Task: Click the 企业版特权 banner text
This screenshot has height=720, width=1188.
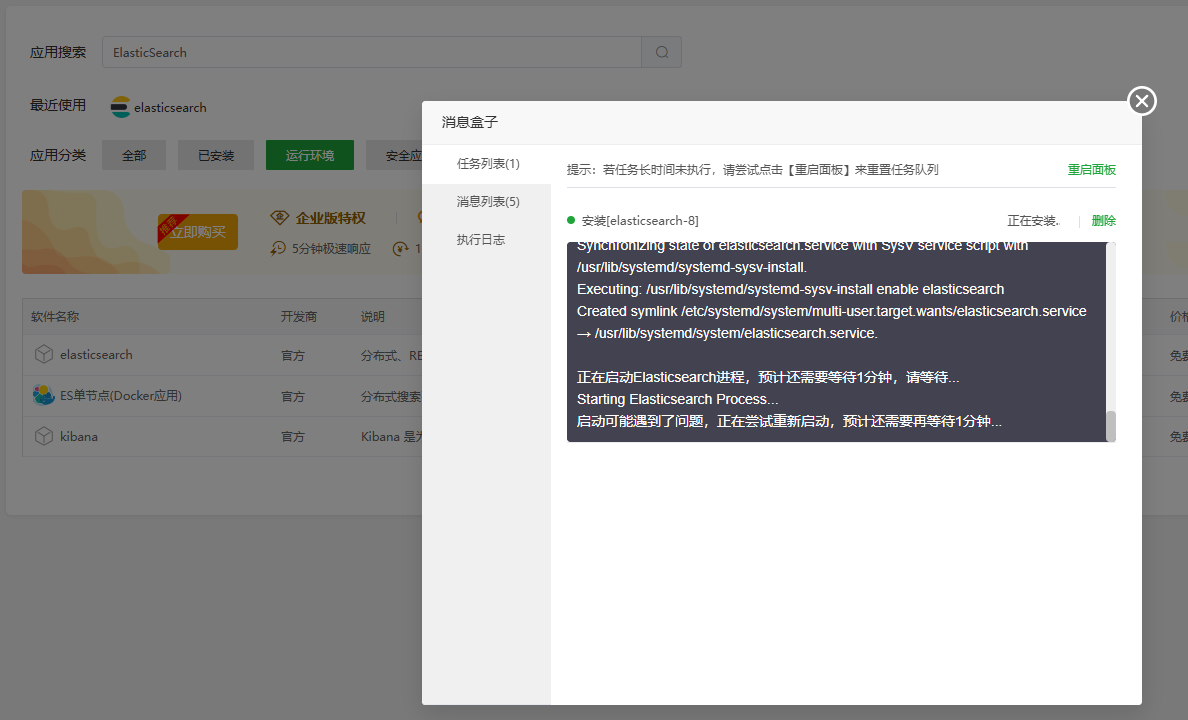Action: (x=330, y=218)
